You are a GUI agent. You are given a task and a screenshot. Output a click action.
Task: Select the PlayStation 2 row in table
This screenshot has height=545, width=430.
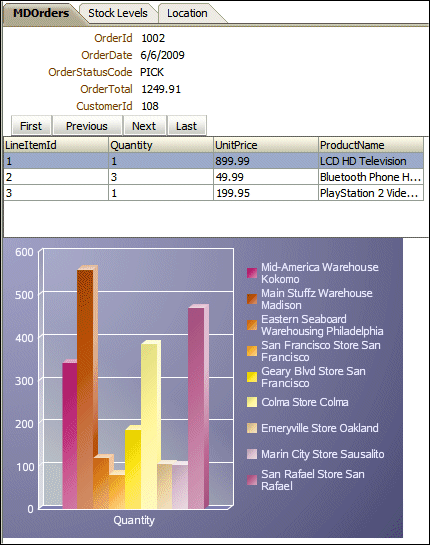[x=213, y=193]
